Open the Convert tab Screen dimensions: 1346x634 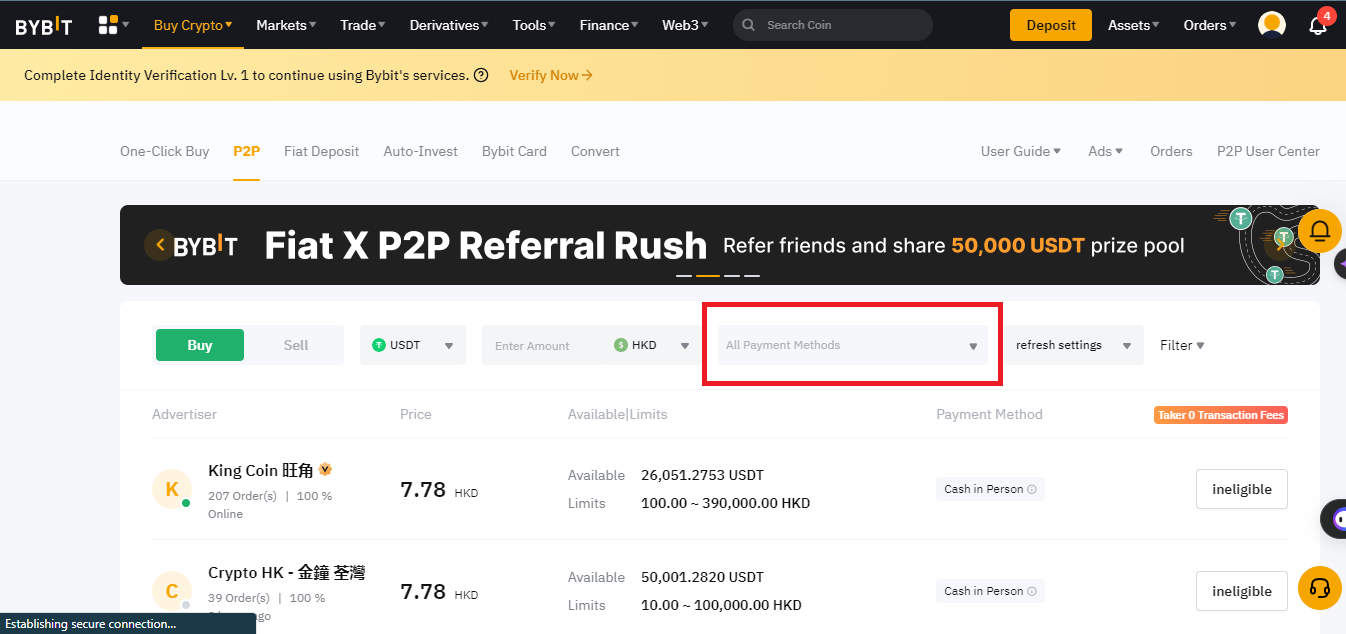[595, 151]
